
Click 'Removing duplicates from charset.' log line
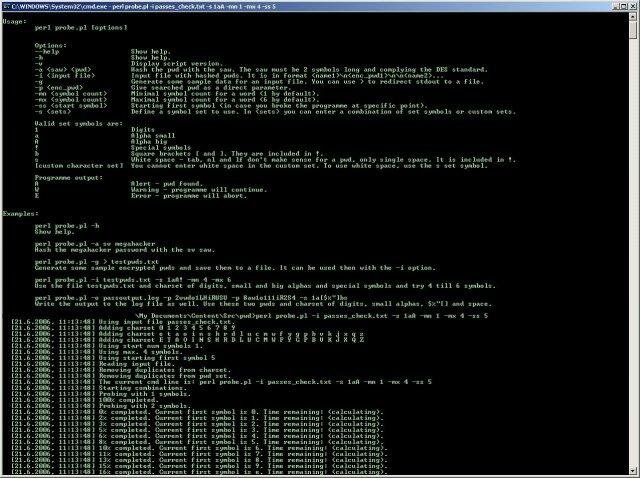[x=121, y=370]
